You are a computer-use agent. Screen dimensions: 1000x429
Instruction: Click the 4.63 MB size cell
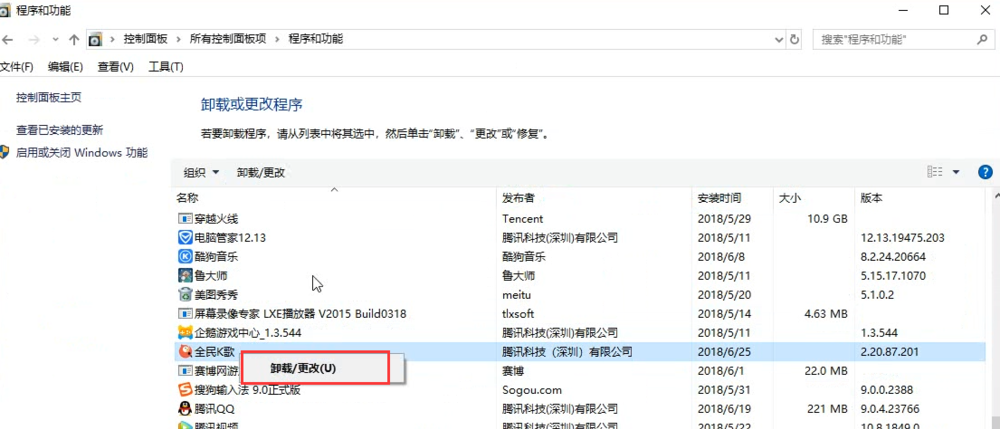pyautogui.click(x=825, y=314)
